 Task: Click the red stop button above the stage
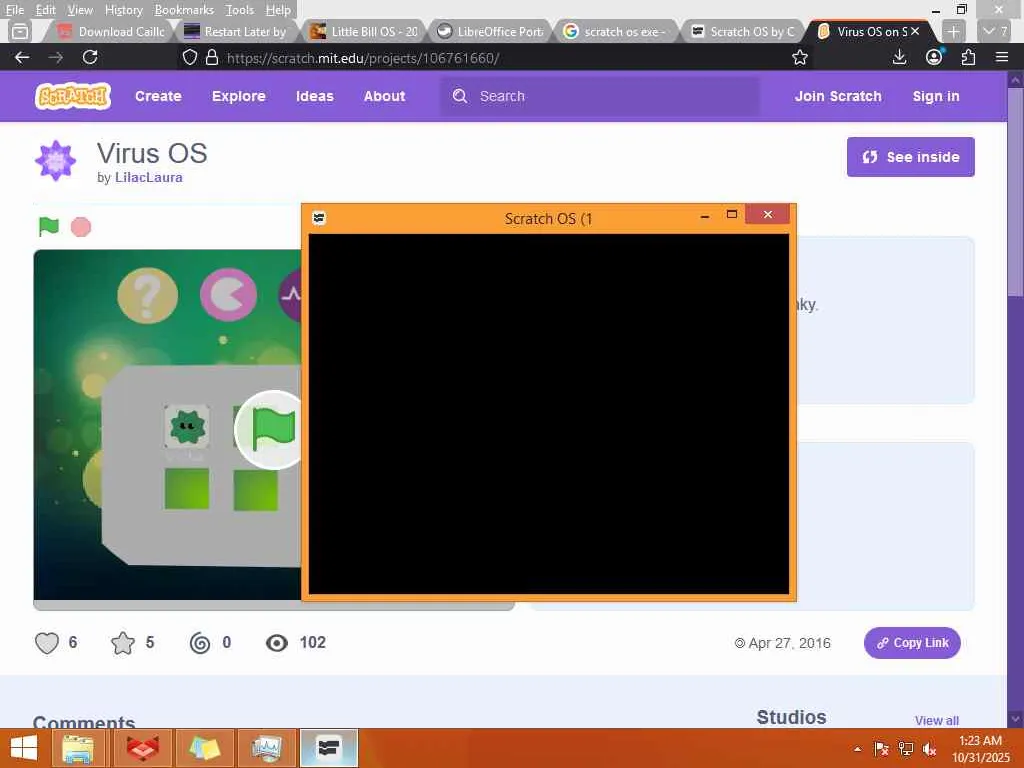(81, 227)
